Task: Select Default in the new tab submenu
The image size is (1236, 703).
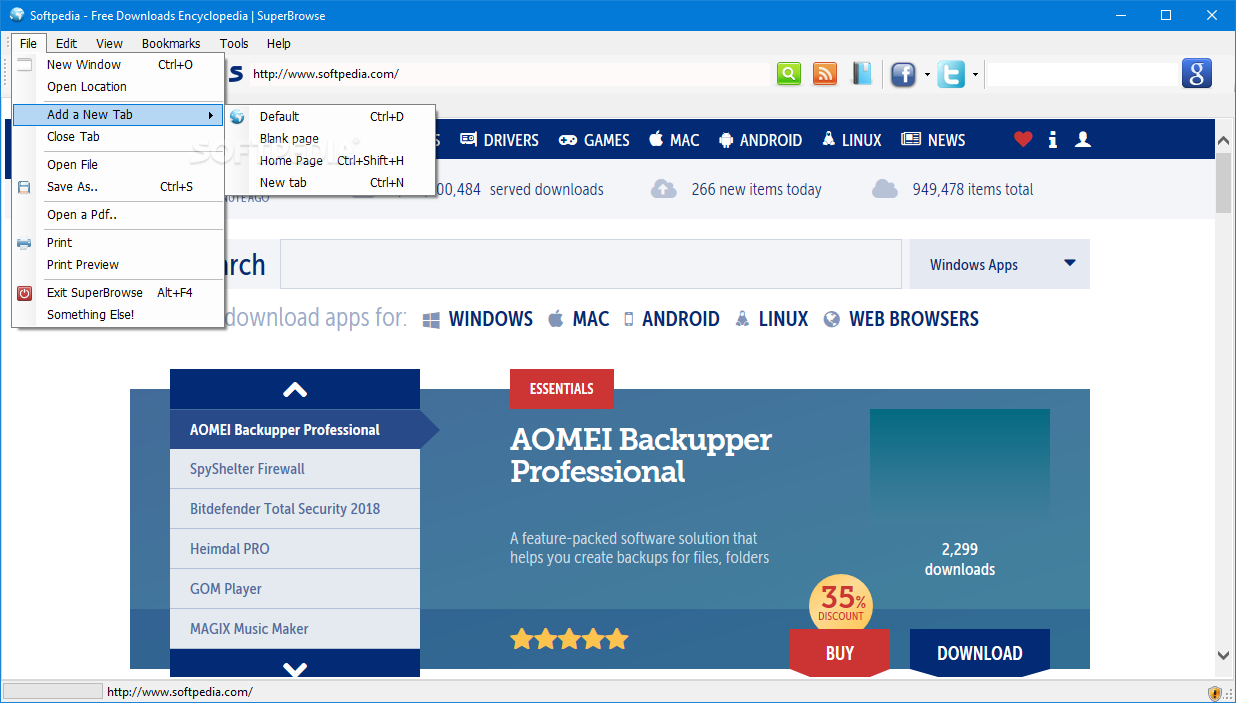Action: click(x=330, y=116)
